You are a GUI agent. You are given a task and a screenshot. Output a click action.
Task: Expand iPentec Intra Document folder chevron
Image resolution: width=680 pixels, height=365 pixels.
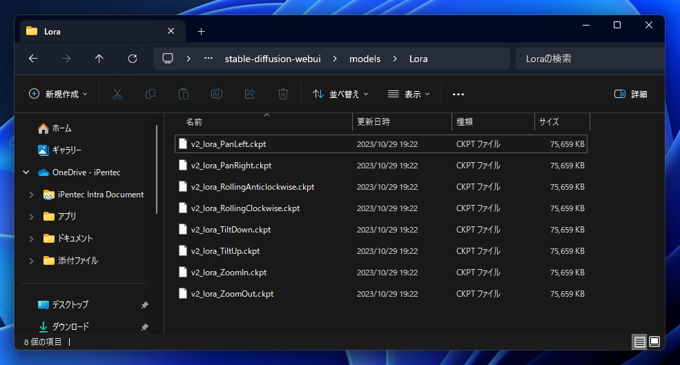(x=31, y=195)
